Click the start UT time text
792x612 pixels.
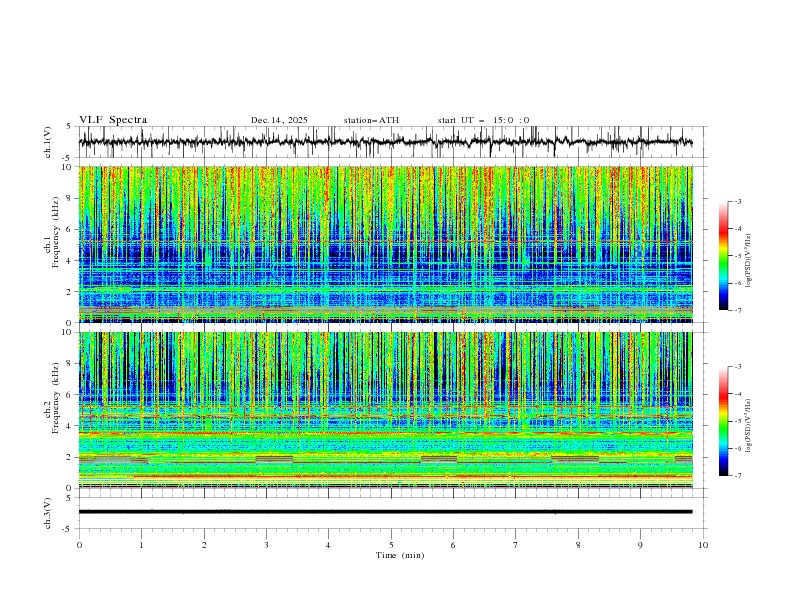click(483, 120)
